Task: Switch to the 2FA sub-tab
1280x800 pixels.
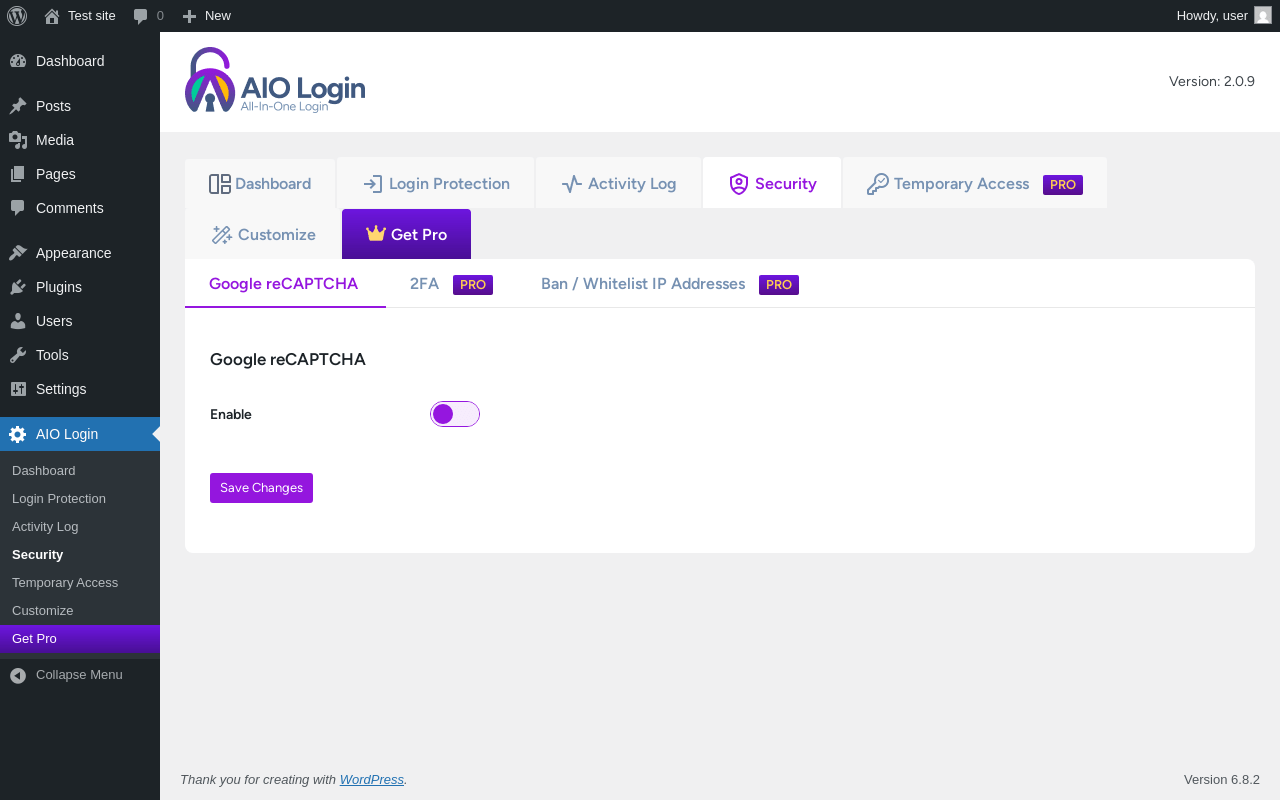Action: pyautogui.click(x=451, y=284)
